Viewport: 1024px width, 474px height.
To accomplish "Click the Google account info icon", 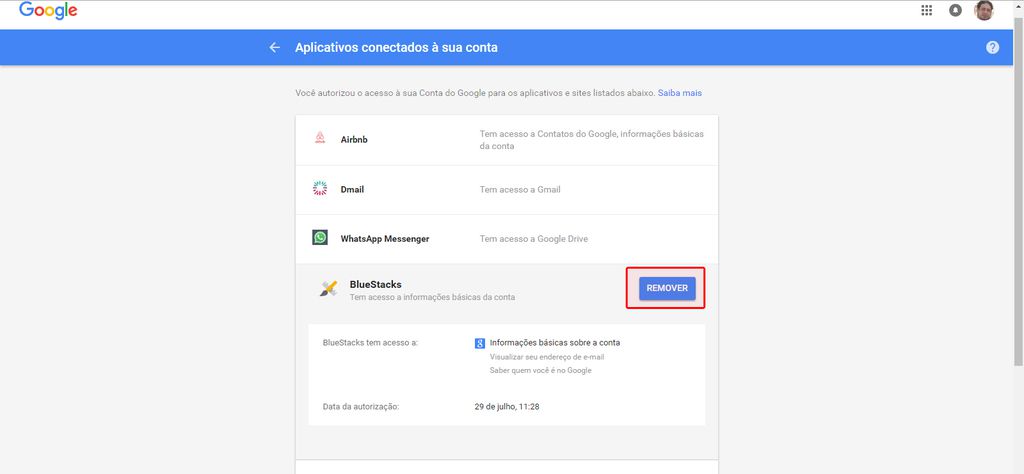I will click(479, 343).
